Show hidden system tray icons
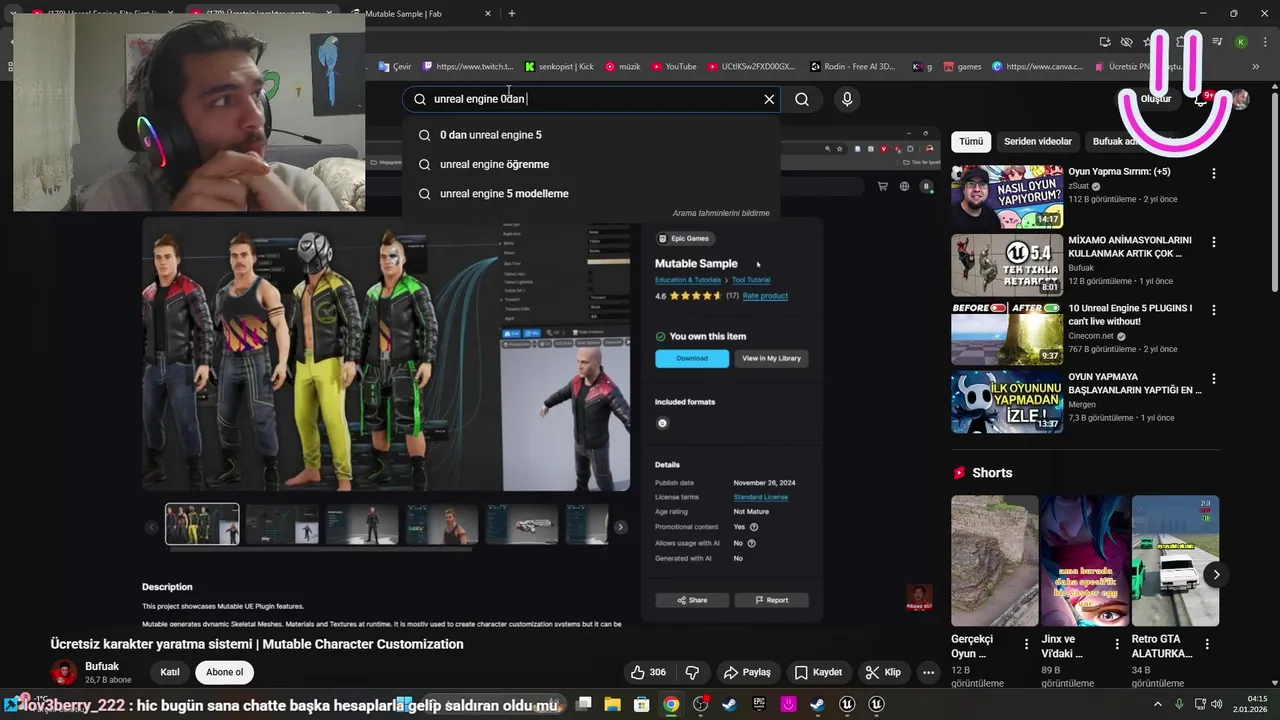Image resolution: width=1280 pixels, height=720 pixels. 1158,705
